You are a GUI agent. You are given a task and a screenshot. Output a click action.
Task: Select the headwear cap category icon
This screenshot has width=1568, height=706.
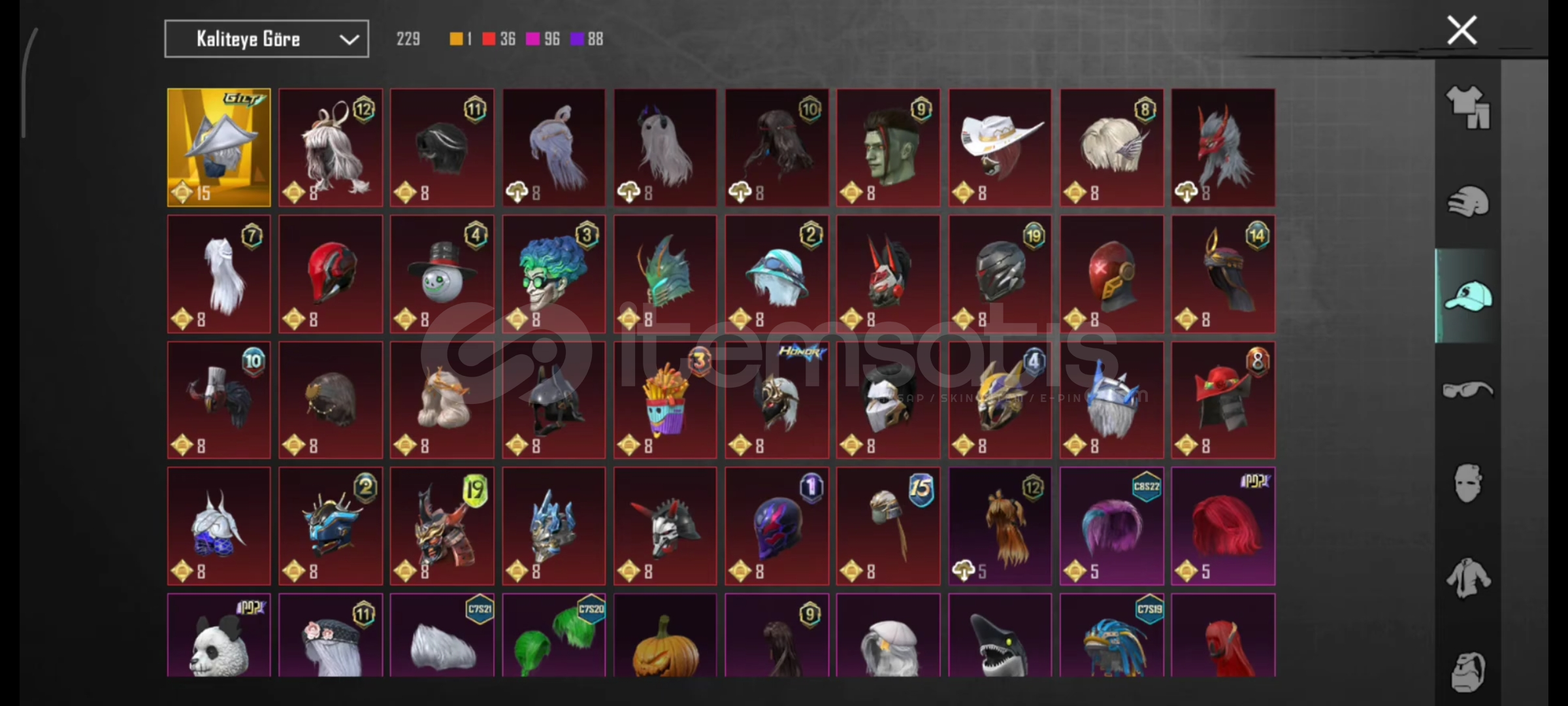tap(1467, 296)
